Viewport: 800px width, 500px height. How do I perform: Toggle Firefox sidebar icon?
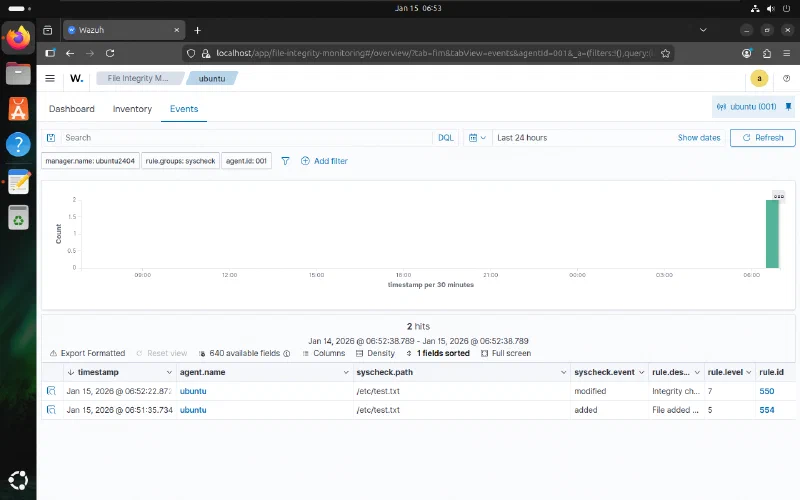click(x=50, y=53)
